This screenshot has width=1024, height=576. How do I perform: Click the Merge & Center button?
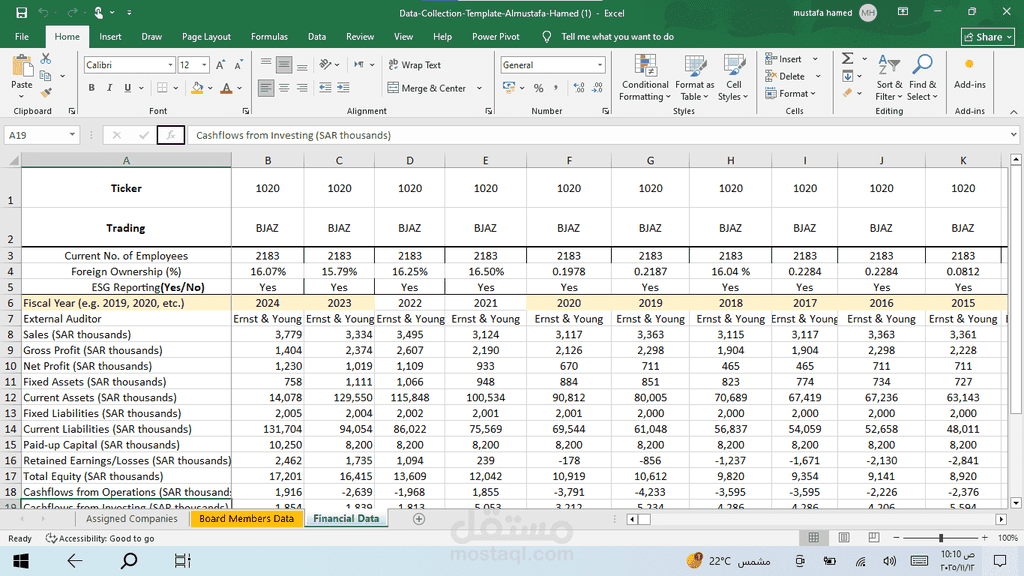tap(427, 88)
